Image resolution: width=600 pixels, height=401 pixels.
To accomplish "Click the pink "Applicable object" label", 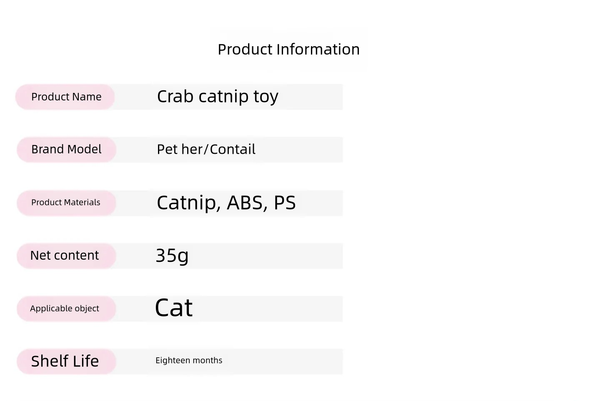I will [65, 308].
